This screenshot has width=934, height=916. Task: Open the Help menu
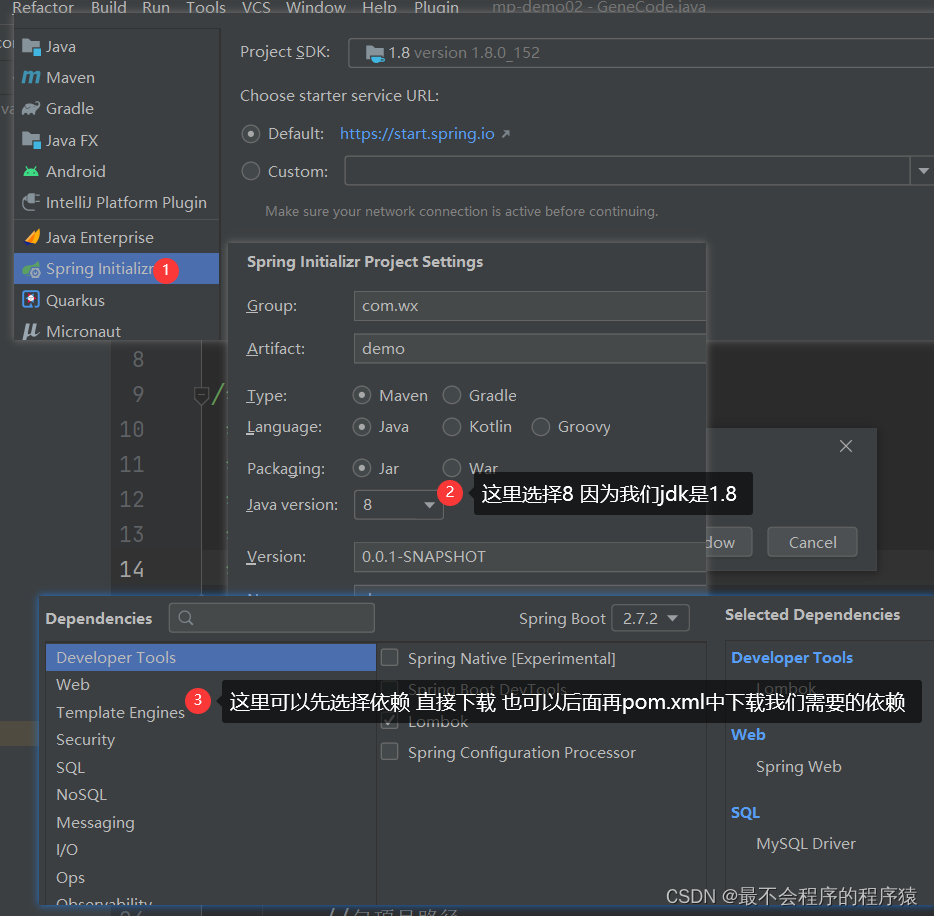pyautogui.click(x=379, y=7)
